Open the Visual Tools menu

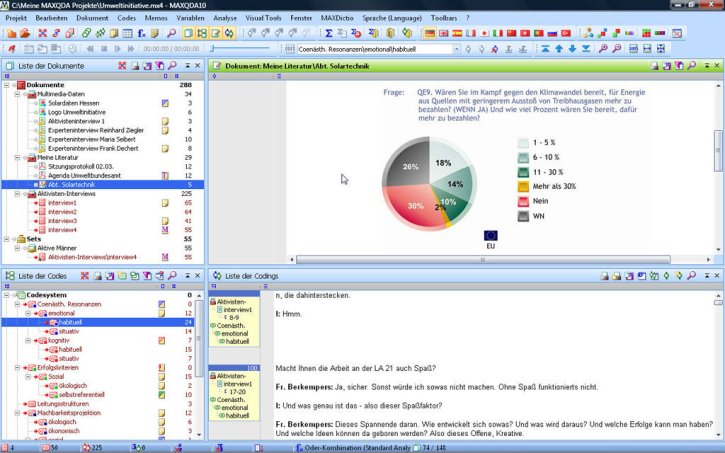pos(263,18)
